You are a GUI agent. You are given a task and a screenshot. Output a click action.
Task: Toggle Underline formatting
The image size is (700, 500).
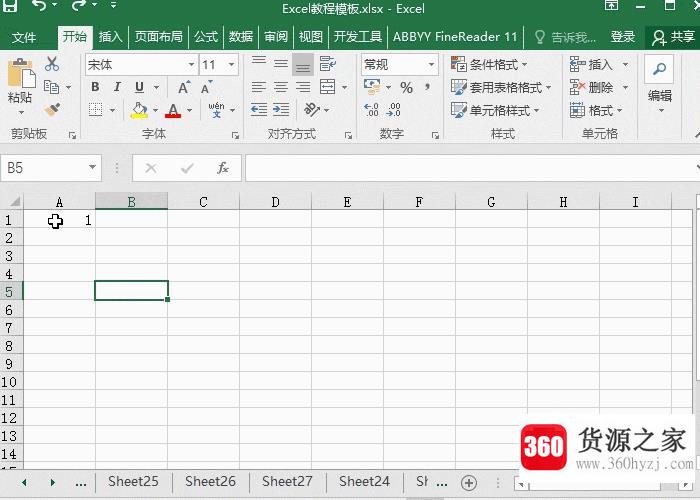tap(139, 87)
